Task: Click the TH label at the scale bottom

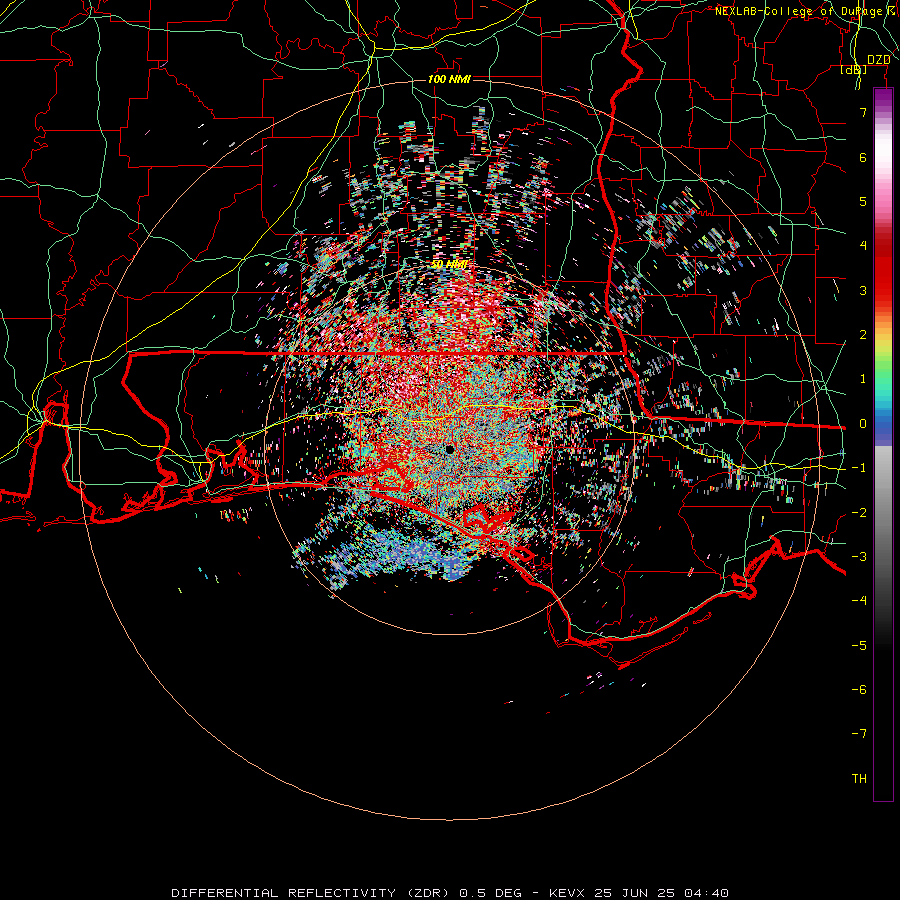Action: tap(859, 779)
